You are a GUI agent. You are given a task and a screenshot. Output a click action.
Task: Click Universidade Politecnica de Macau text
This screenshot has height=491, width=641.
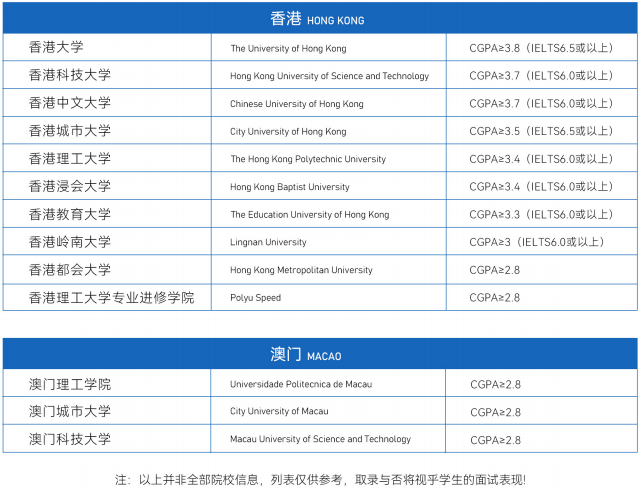304,384
